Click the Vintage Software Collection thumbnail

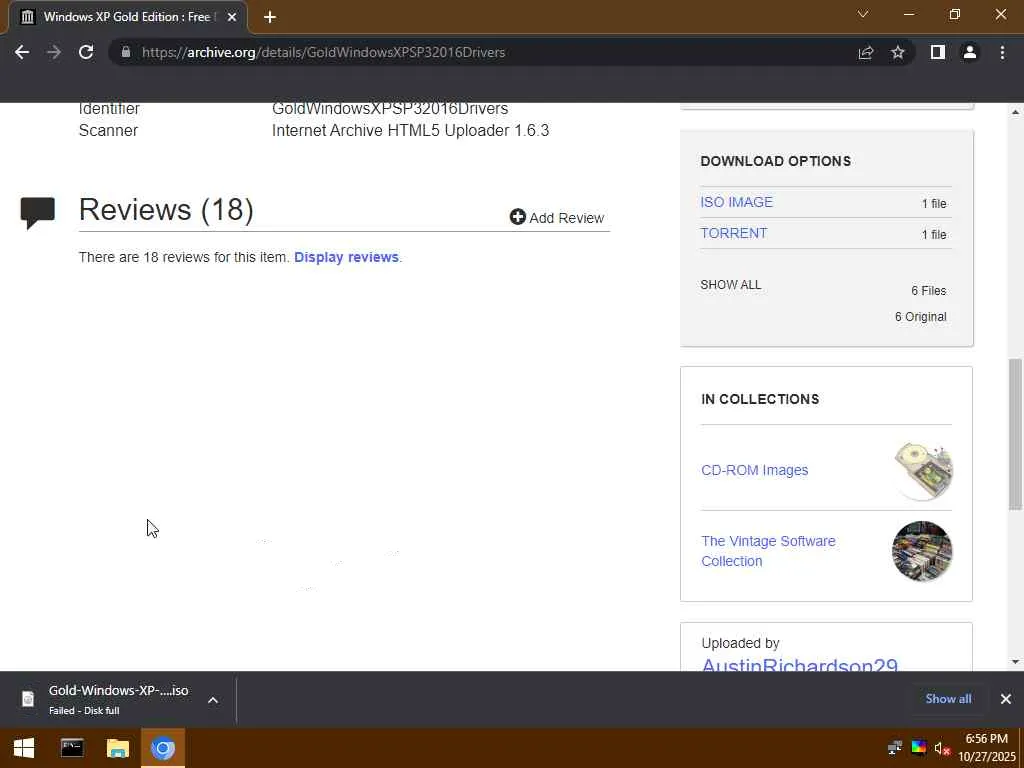922,551
